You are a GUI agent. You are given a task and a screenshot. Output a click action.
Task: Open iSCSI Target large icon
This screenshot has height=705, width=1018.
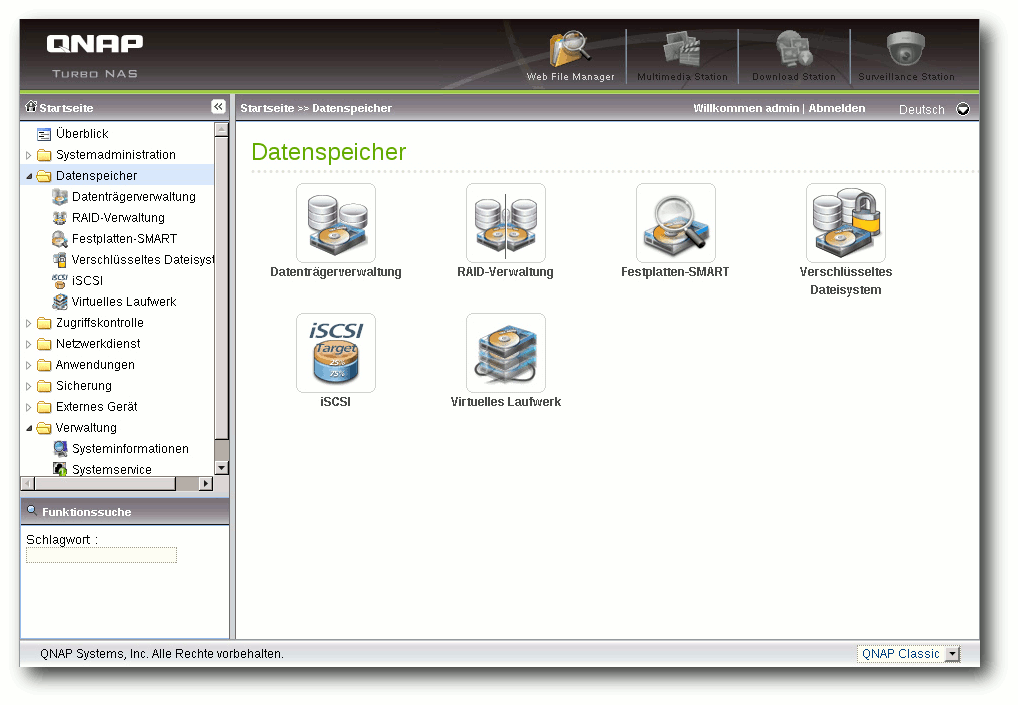click(x=336, y=352)
